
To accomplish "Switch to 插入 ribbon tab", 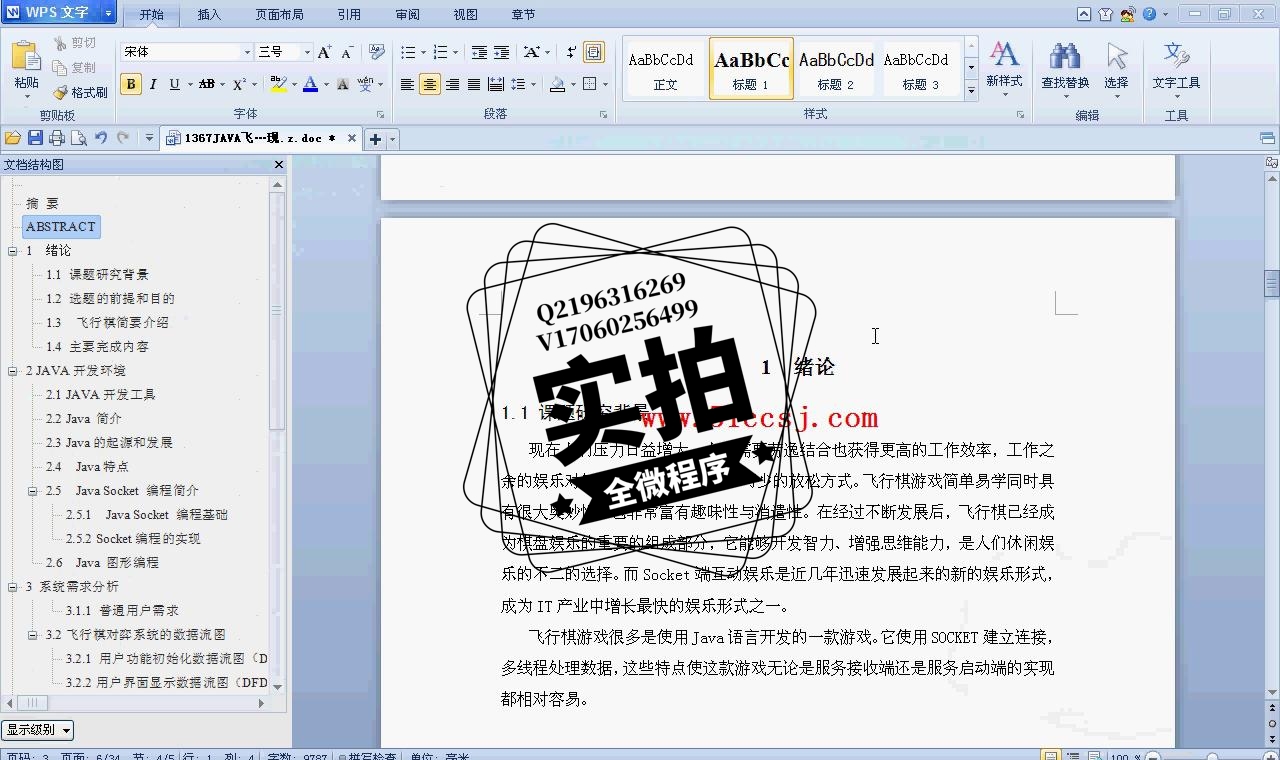I will (x=209, y=14).
